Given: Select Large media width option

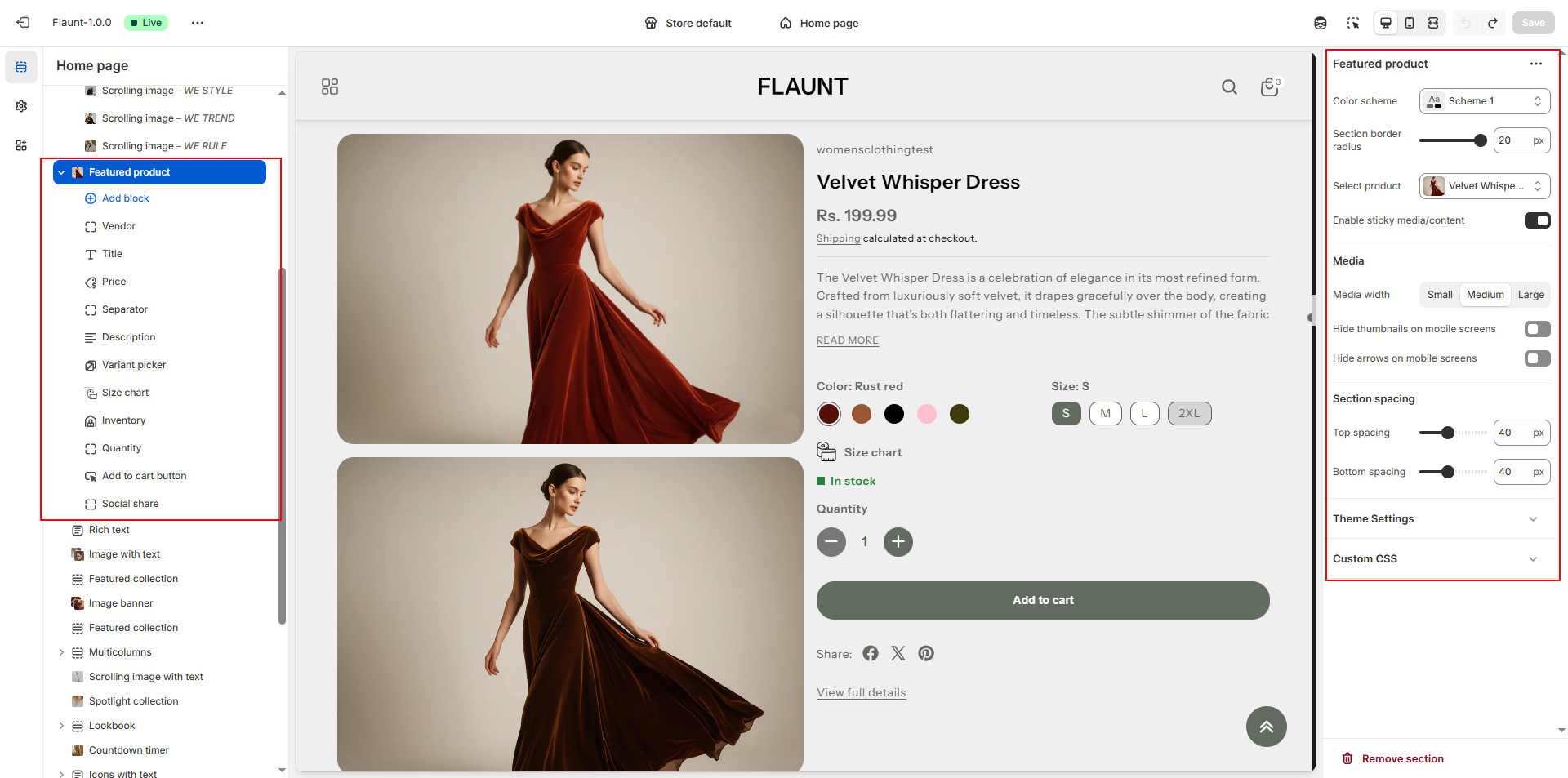Looking at the screenshot, I should (1531, 295).
